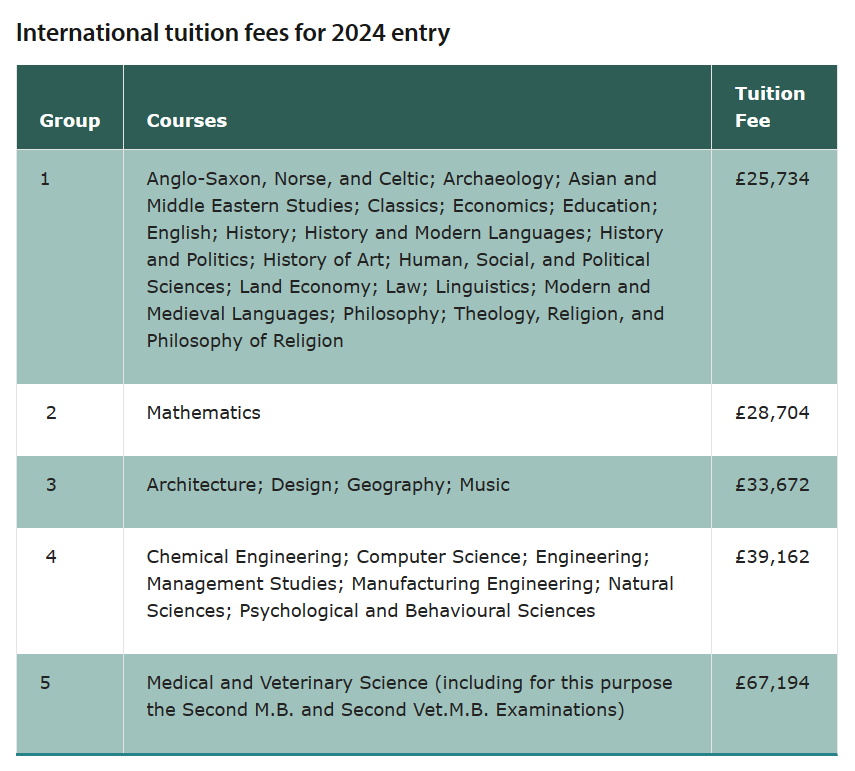Click the Group column header

coord(70,121)
